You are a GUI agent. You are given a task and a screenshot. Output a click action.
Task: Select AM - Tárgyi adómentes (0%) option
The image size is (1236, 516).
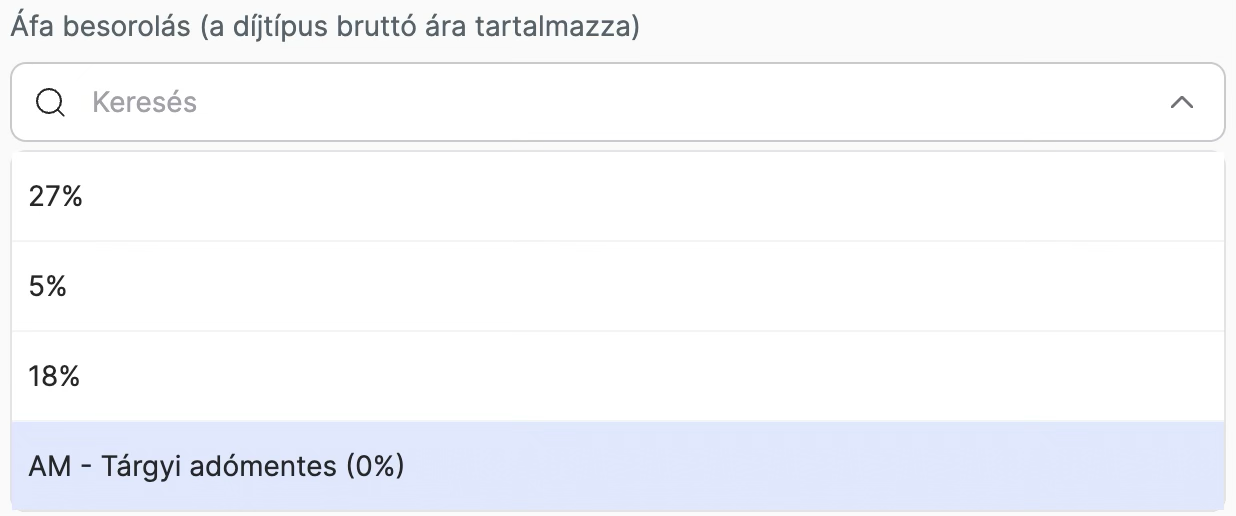(x=618, y=466)
